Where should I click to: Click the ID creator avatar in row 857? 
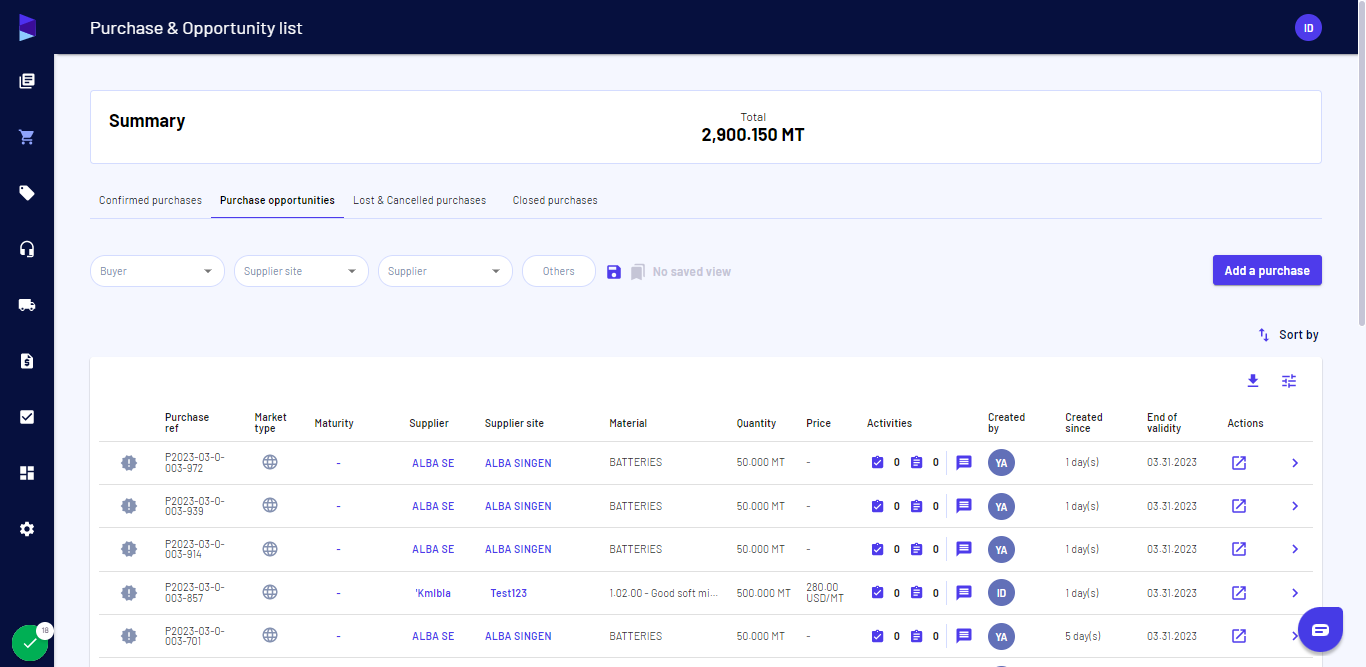1001,593
